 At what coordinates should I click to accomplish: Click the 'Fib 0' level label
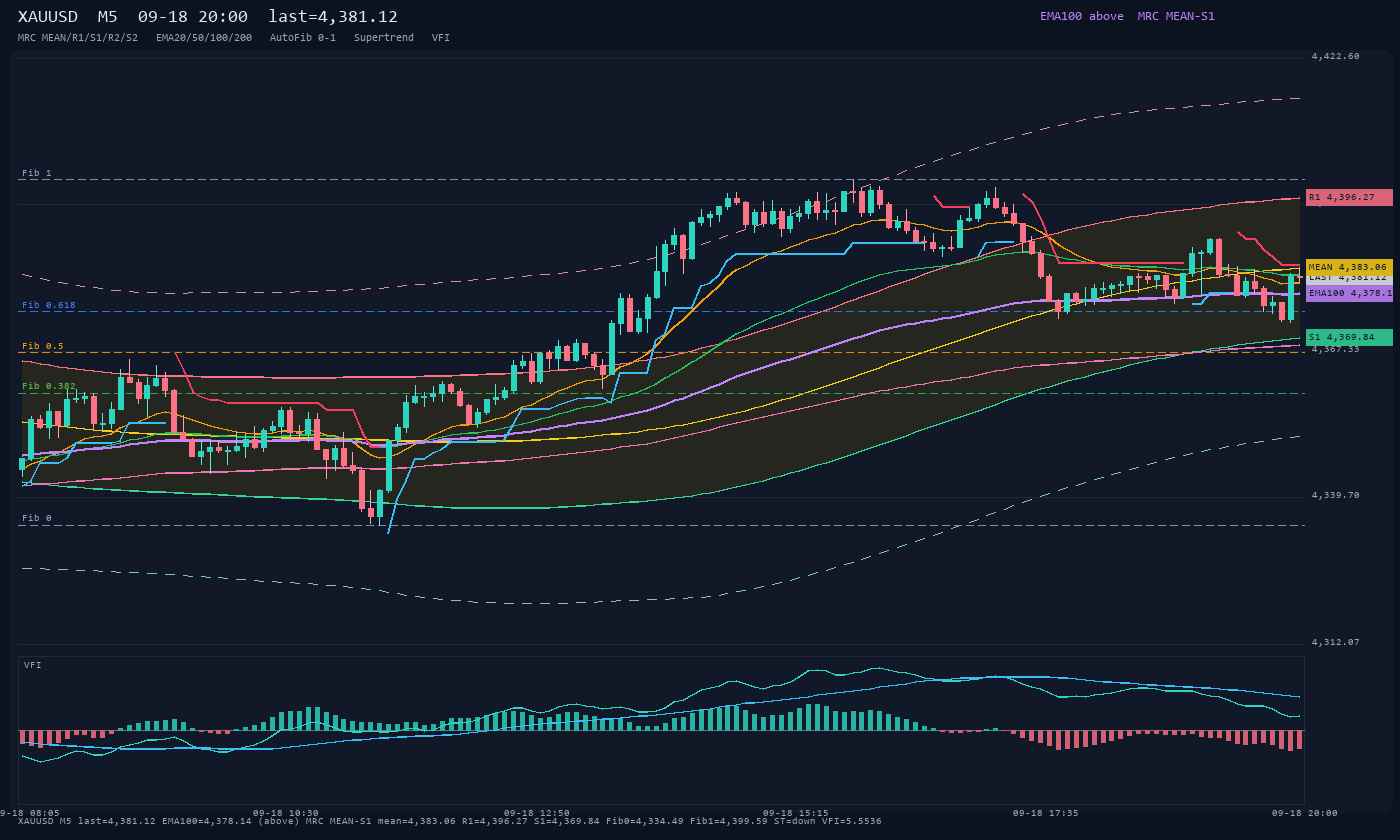pos(37,518)
